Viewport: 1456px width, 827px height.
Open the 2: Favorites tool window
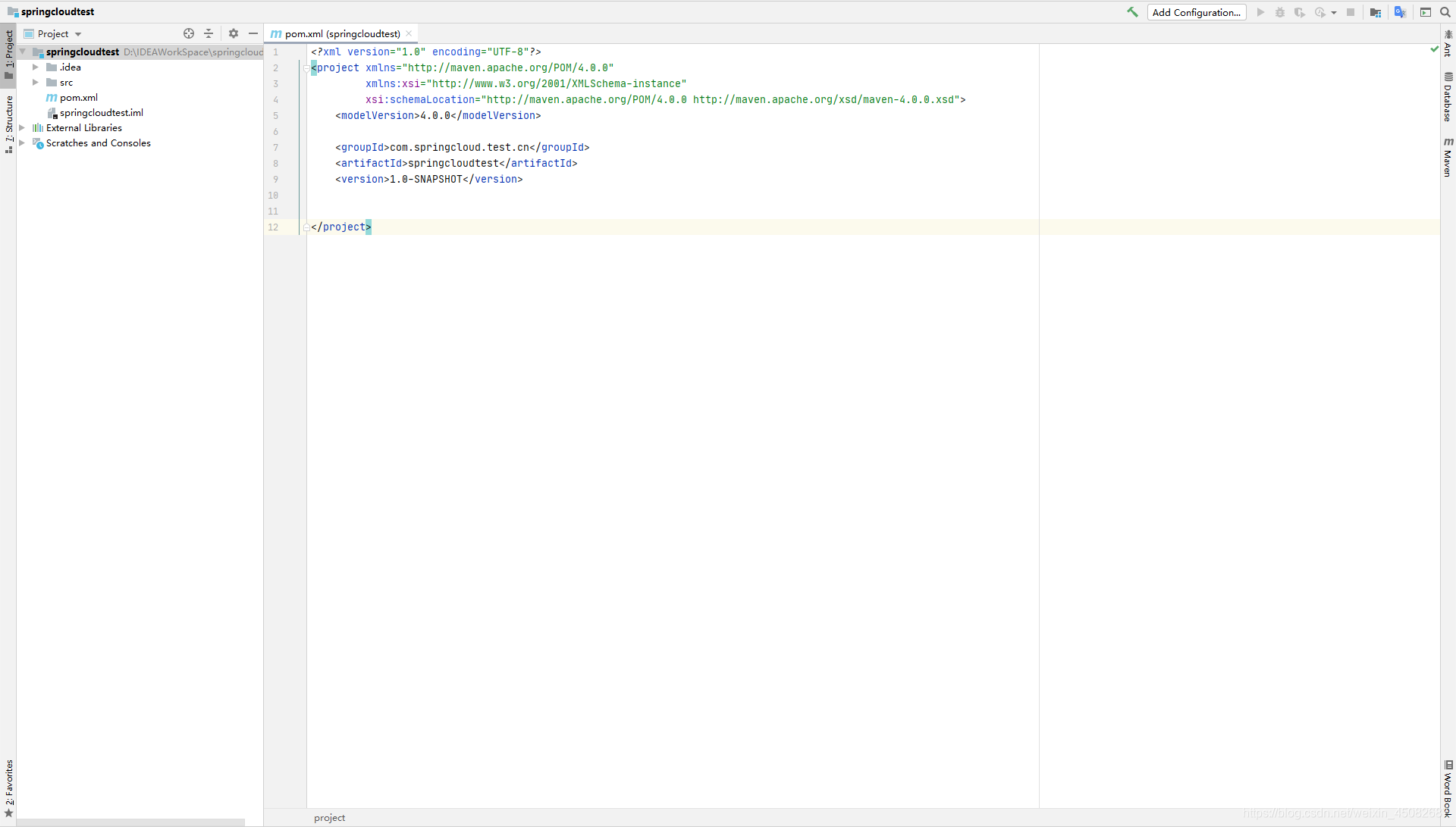[8, 788]
